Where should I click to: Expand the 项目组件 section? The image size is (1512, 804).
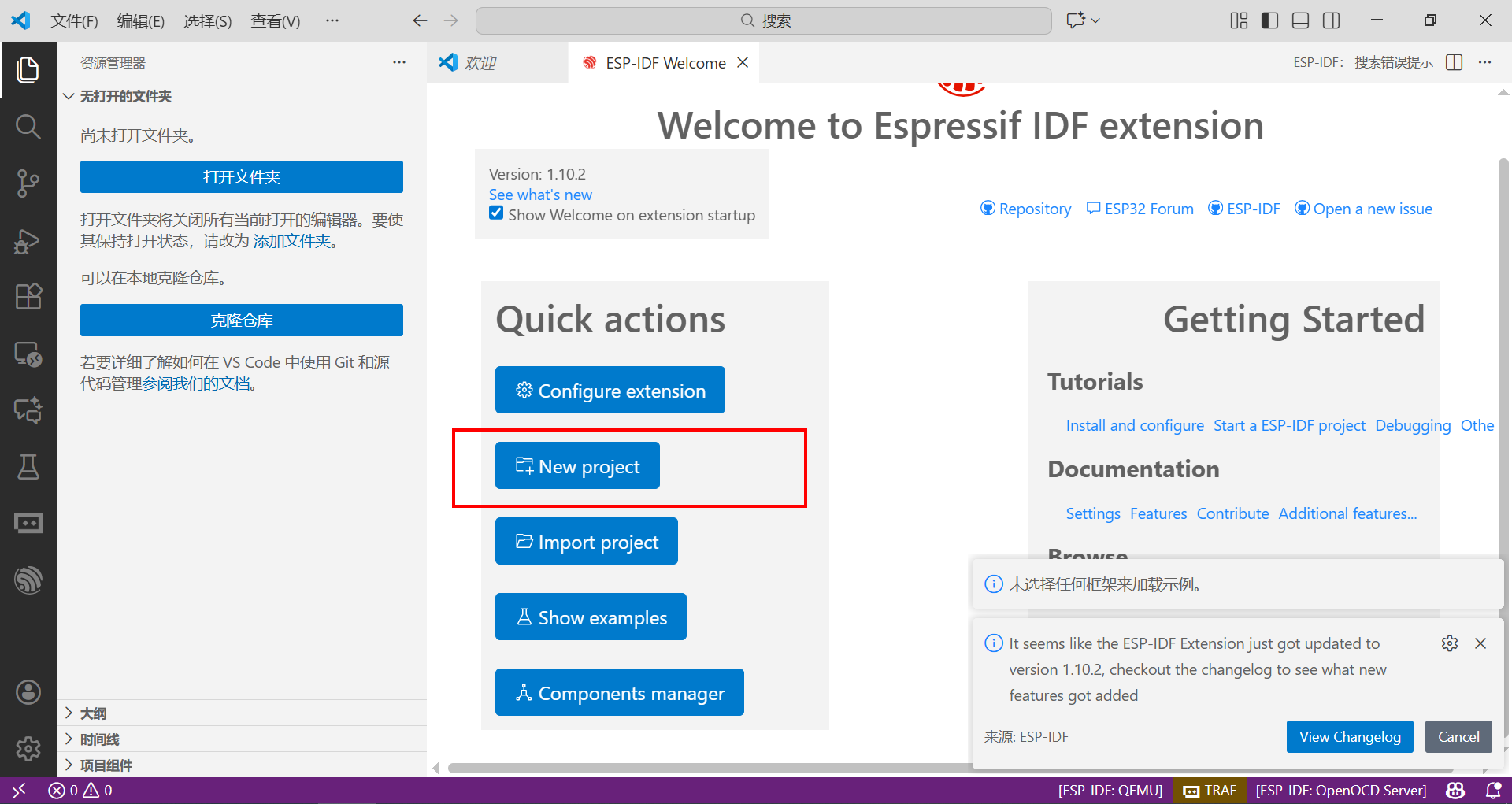point(242,765)
